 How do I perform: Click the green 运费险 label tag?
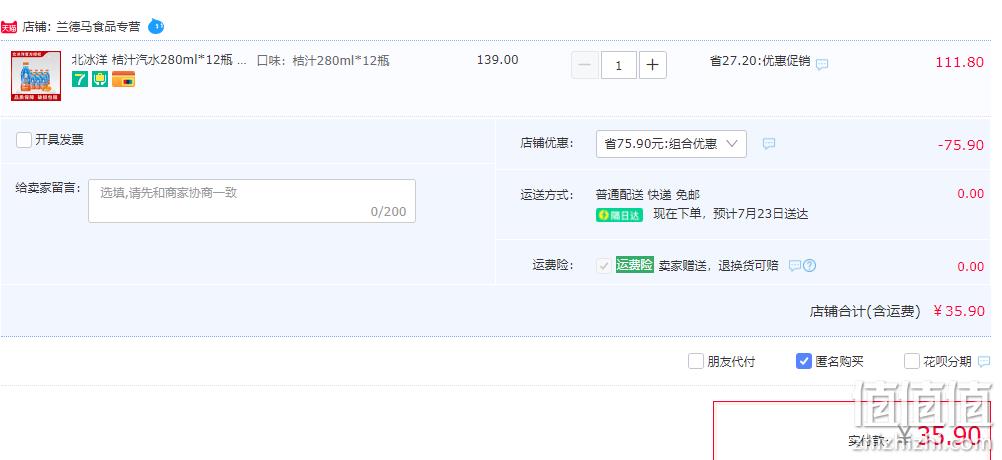coord(635,264)
